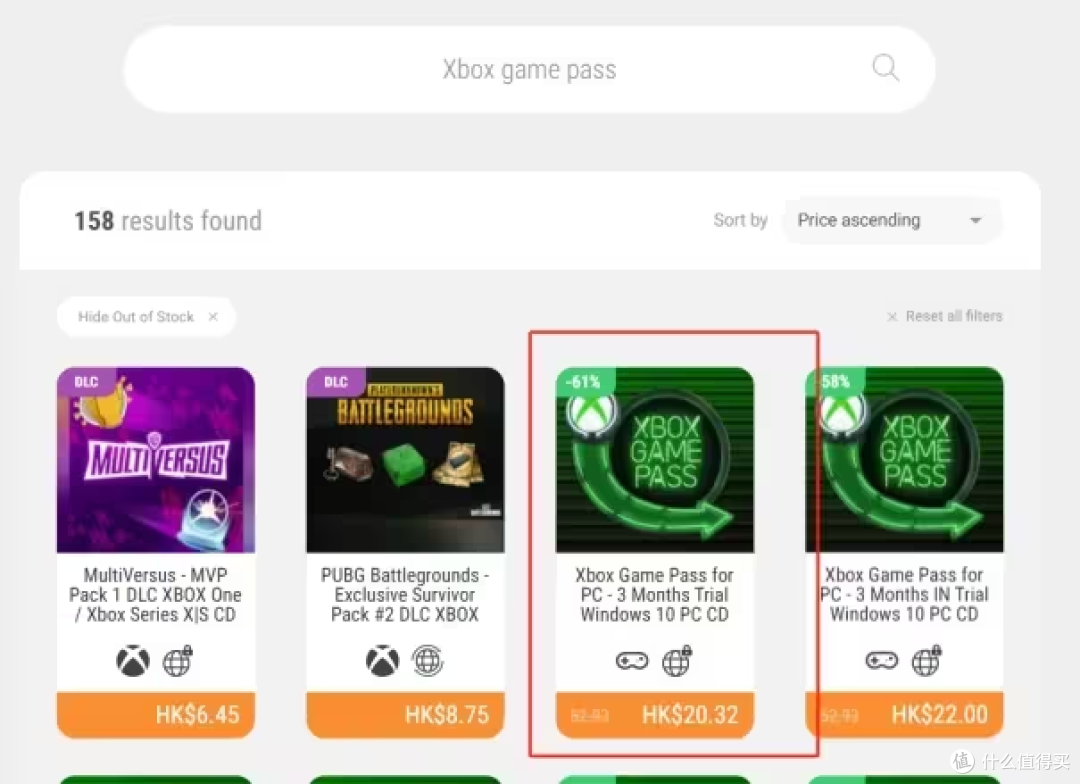Expand sorting options via Sort by control

[x=740, y=220]
